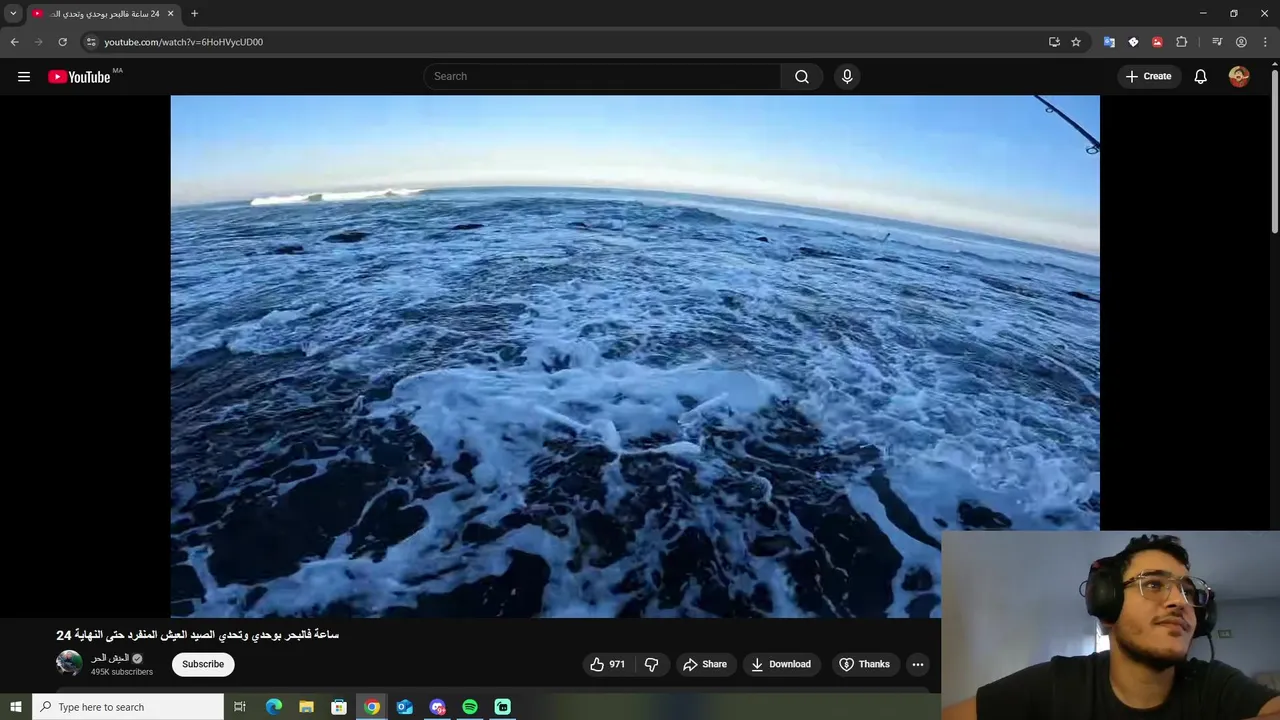Open the channel avatar below the video
Screen dimensions: 1280x720
(69, 663)
